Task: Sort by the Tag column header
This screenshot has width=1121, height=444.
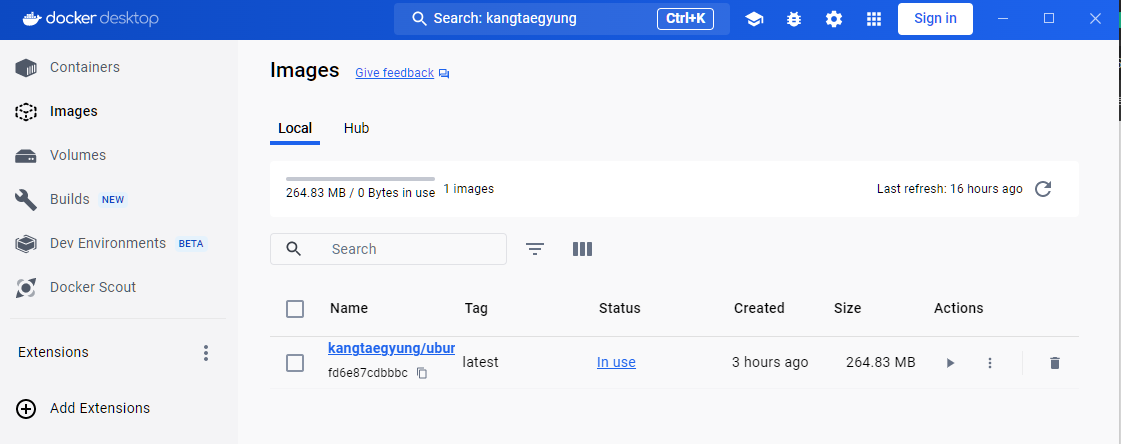Action: pos(476,308)
